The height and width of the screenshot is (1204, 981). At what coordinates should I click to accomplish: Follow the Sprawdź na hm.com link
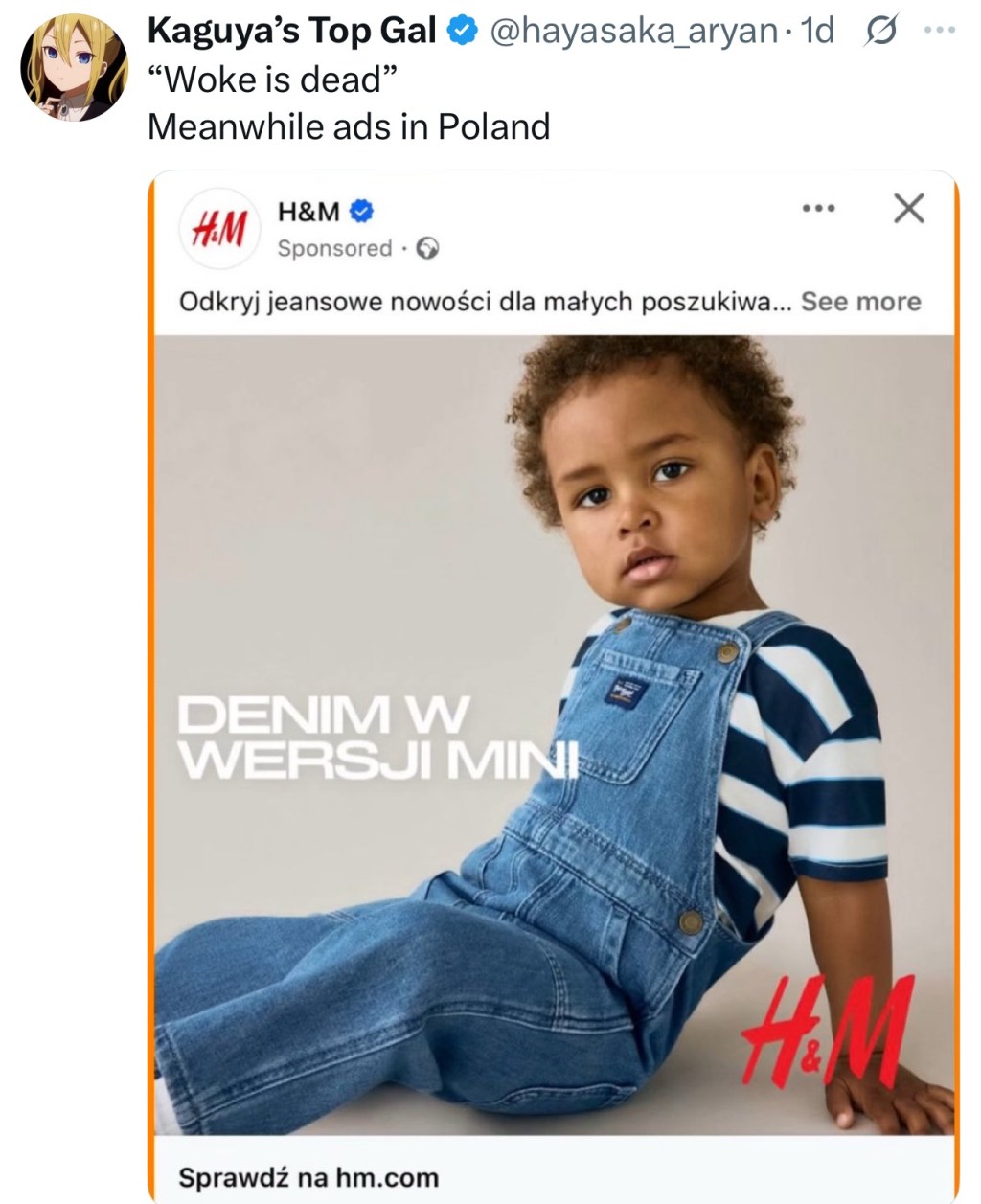(x=308, y=1177)
